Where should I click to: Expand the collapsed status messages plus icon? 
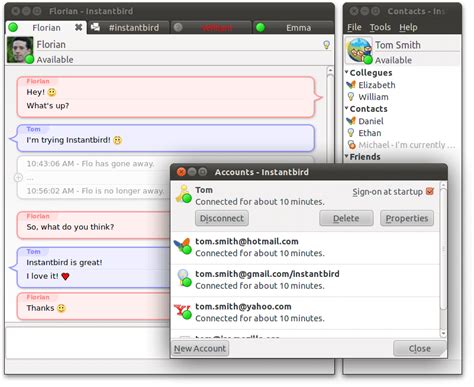click(19, 178)
